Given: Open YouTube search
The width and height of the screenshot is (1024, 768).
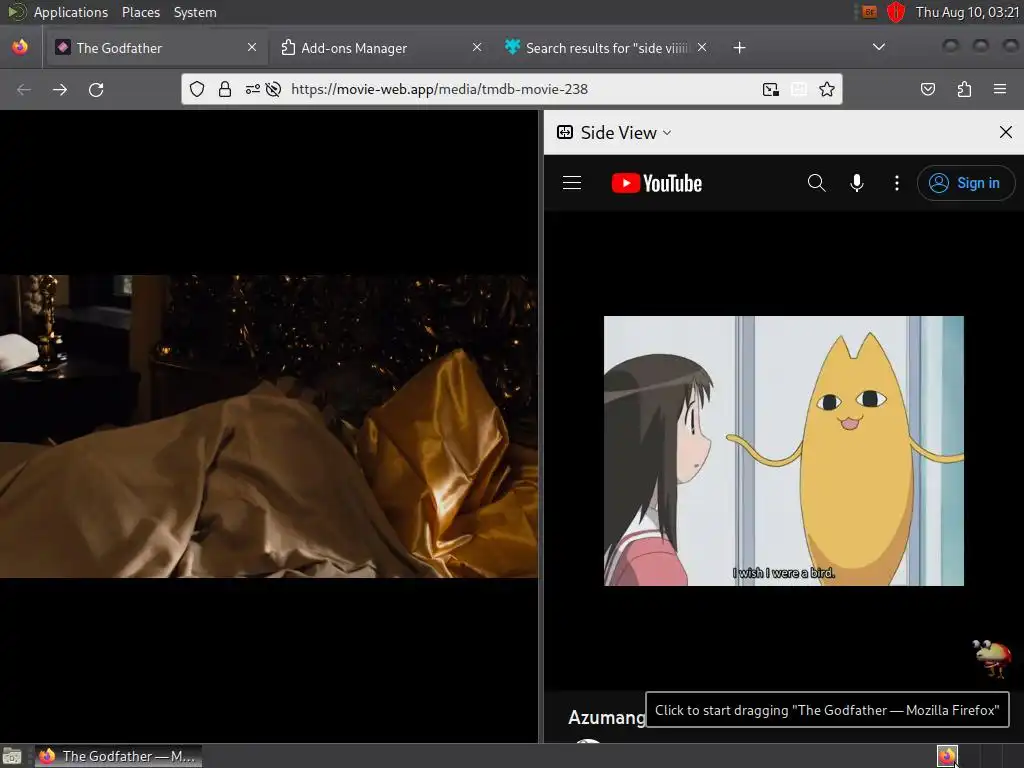Looking at the screenshot, I should 816,183.
